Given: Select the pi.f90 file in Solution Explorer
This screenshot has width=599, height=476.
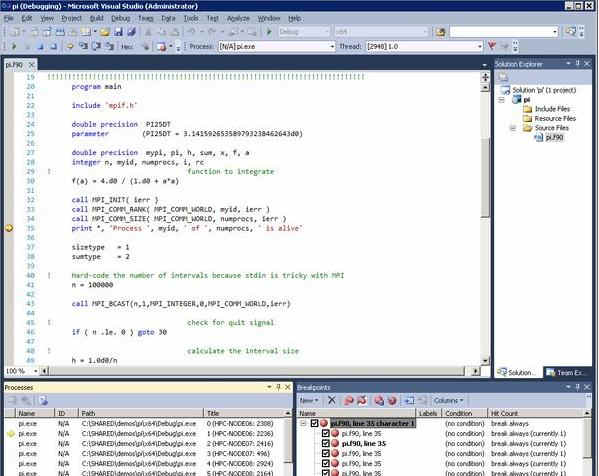Looking at the screenshot, I should [x=554, y=138].
